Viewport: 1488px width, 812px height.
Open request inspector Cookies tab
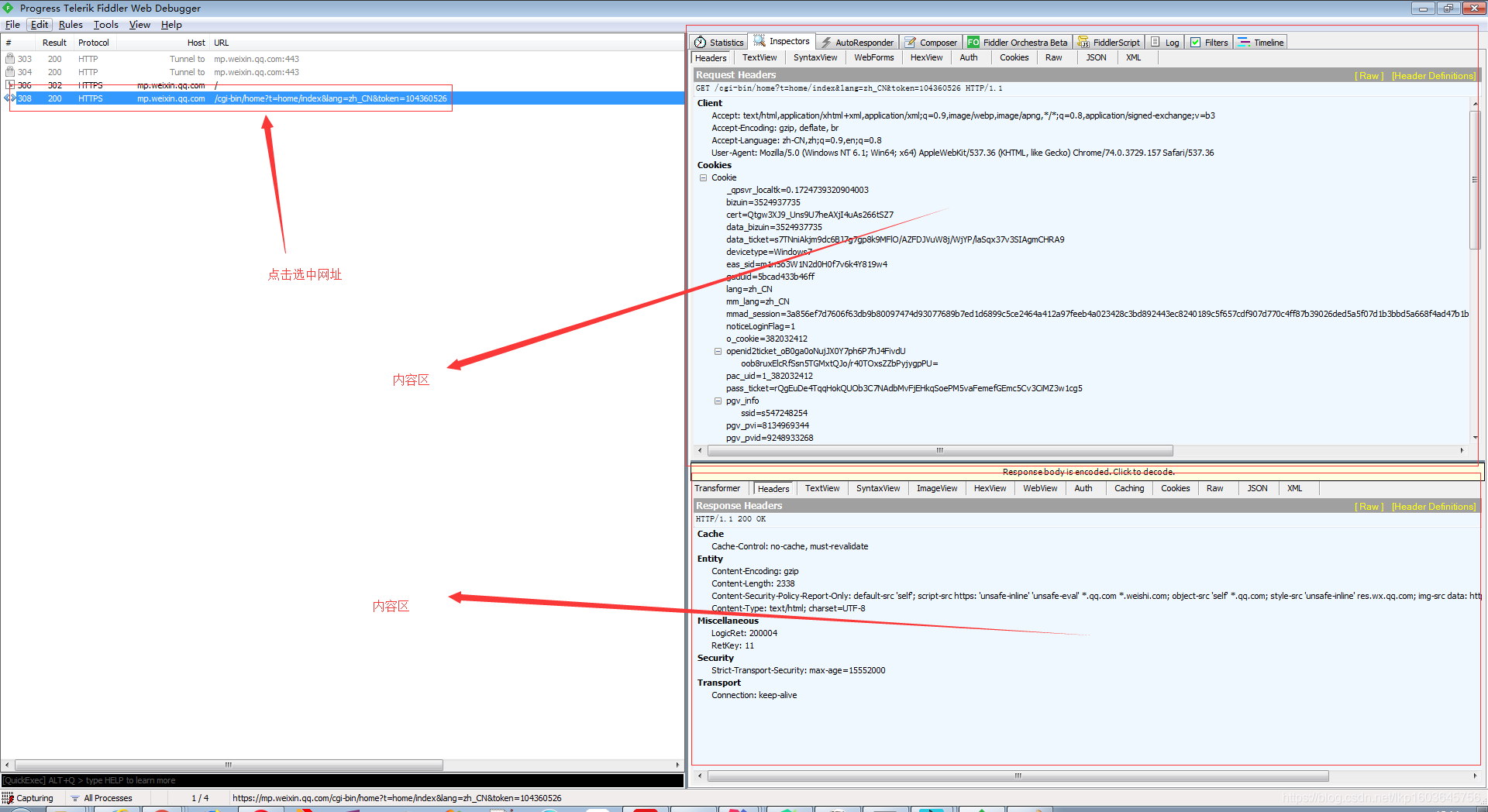coord(1014,57)
